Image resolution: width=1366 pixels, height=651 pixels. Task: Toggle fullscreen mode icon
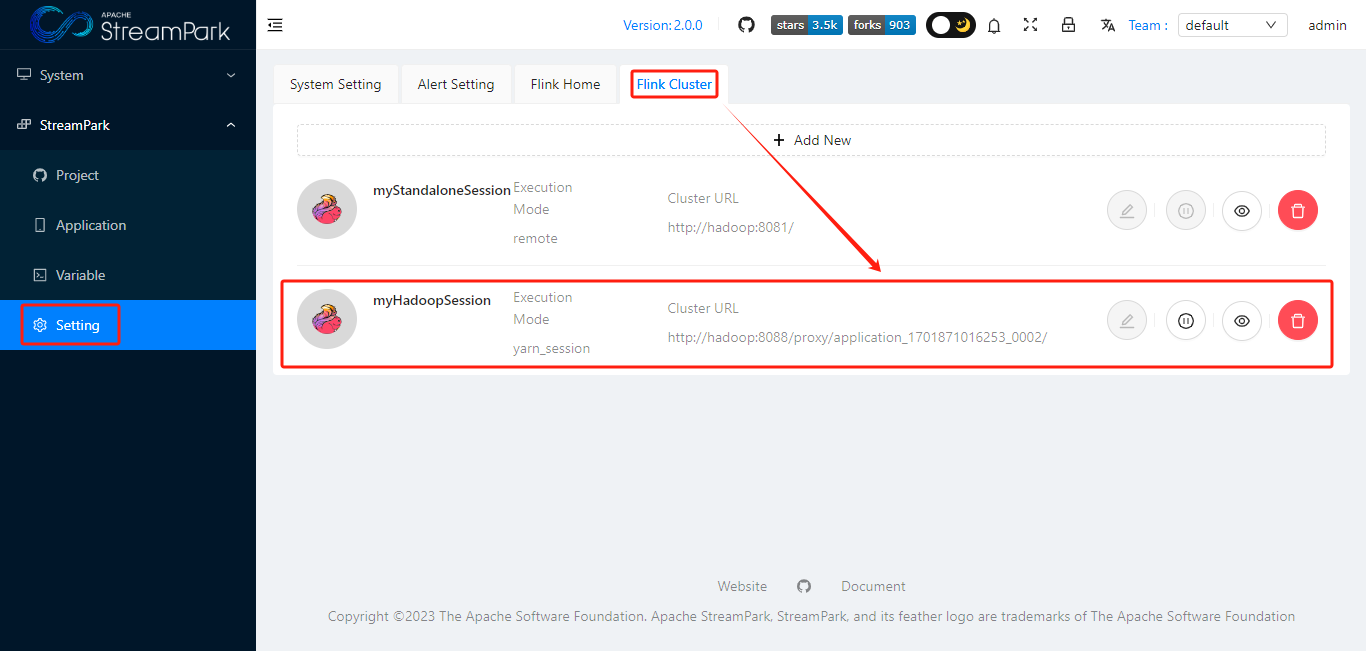click(x=1030, y=25)
